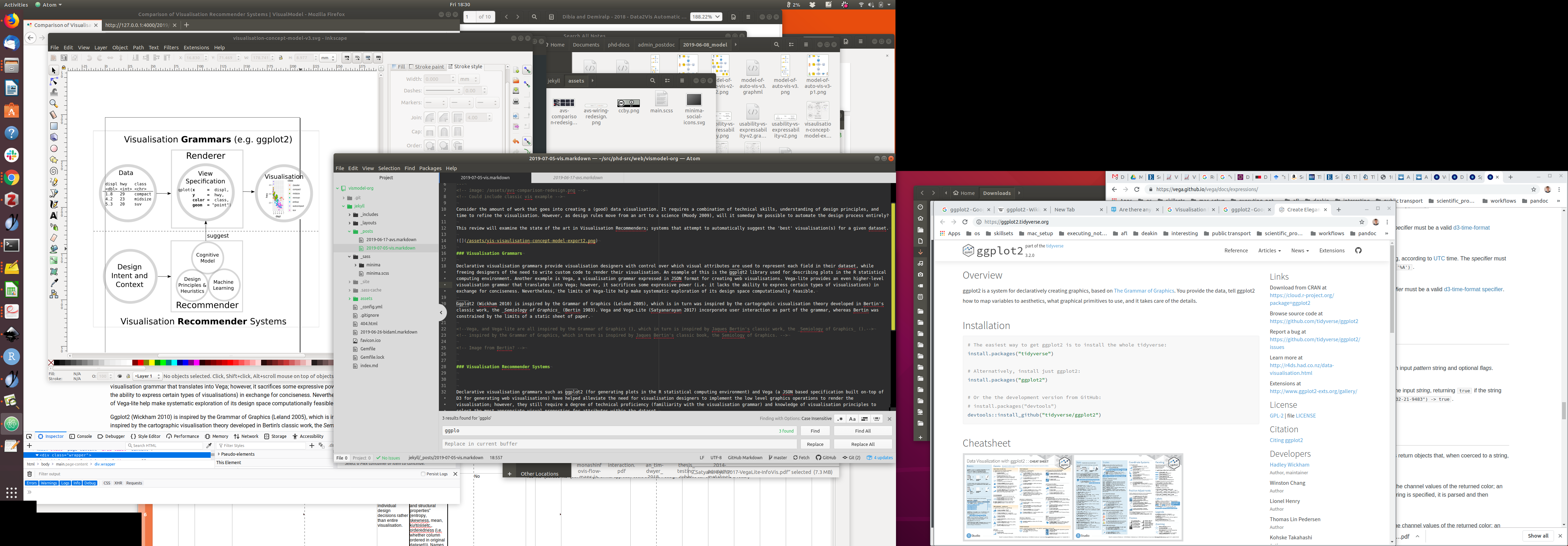Select the Inkscape Zoom tool
1568x546 pixels.
(x=54, y=104)
